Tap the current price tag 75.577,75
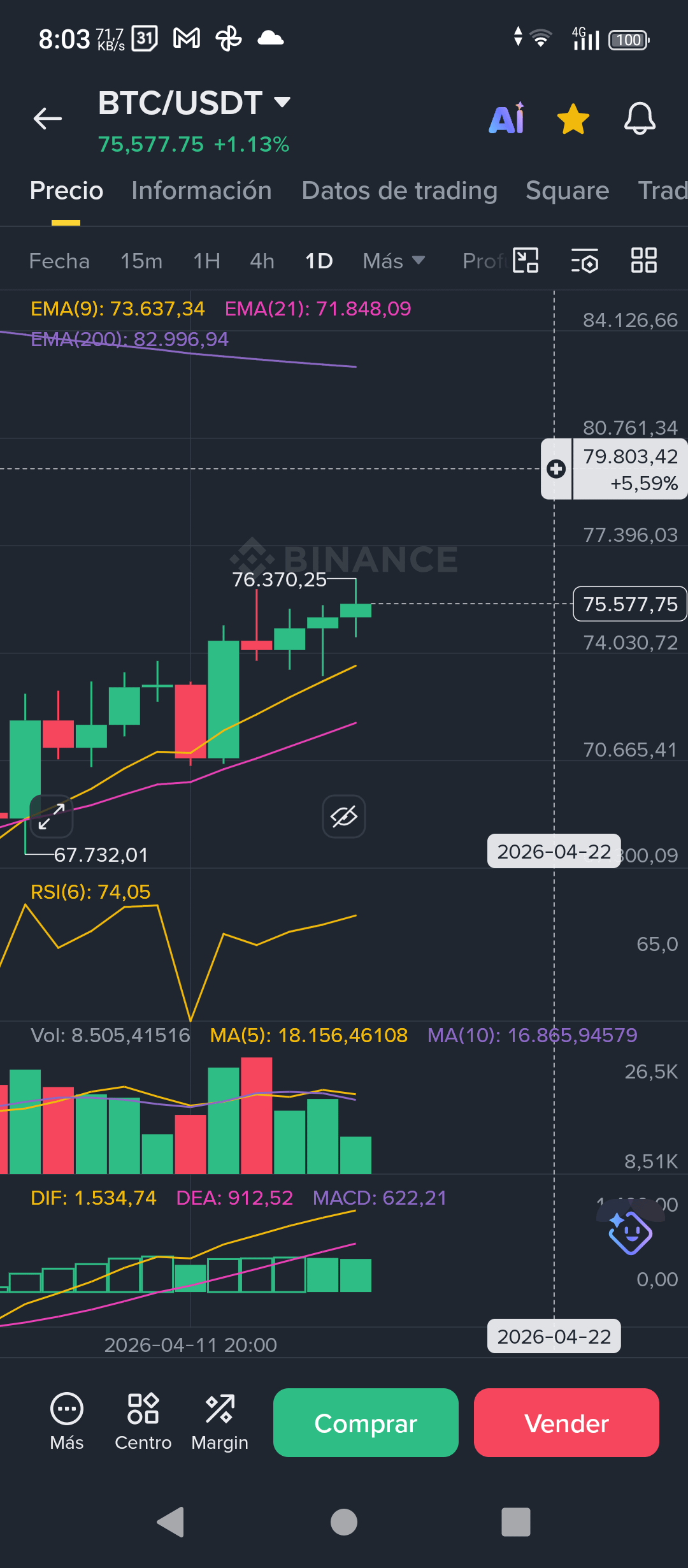Viewport: 688px width, 1568px height. click(x=630, y=604)
